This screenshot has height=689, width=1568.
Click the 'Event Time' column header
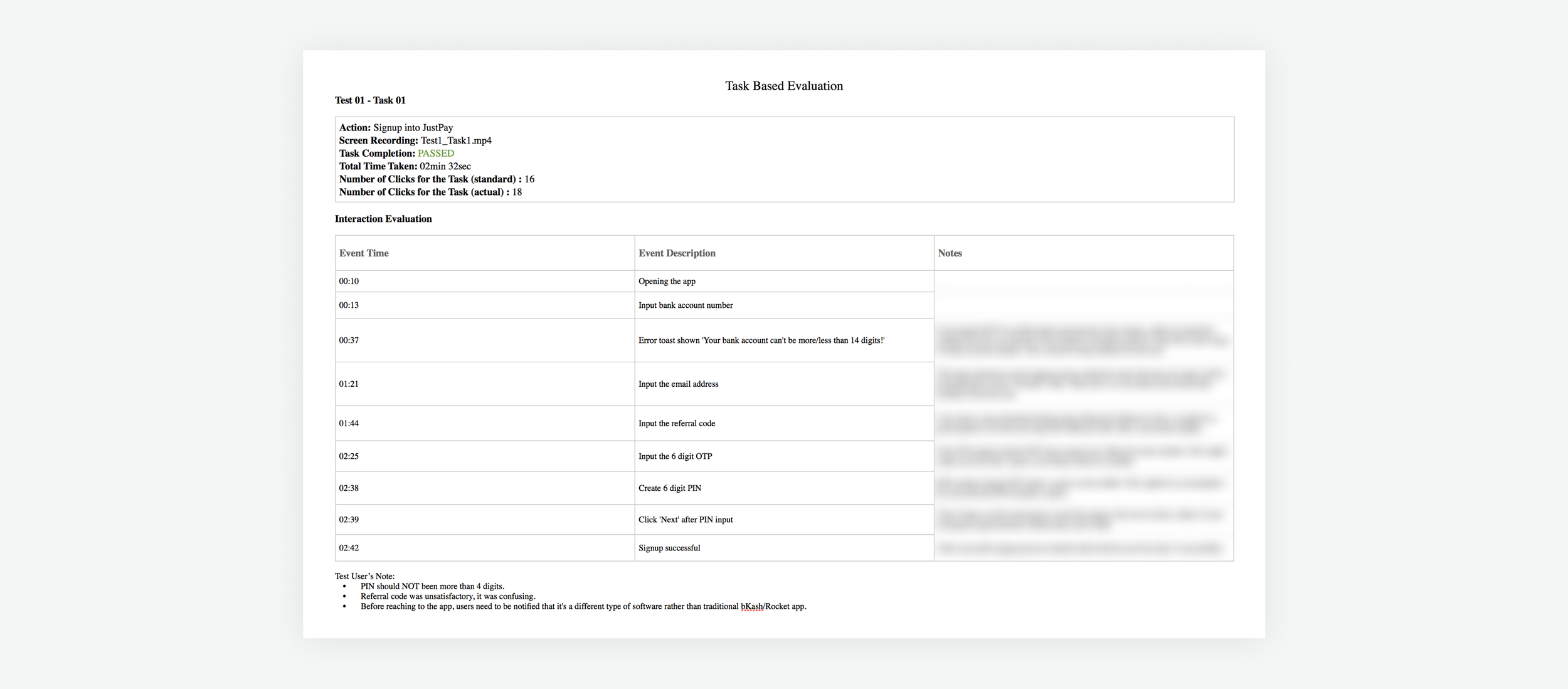(364, 253)
